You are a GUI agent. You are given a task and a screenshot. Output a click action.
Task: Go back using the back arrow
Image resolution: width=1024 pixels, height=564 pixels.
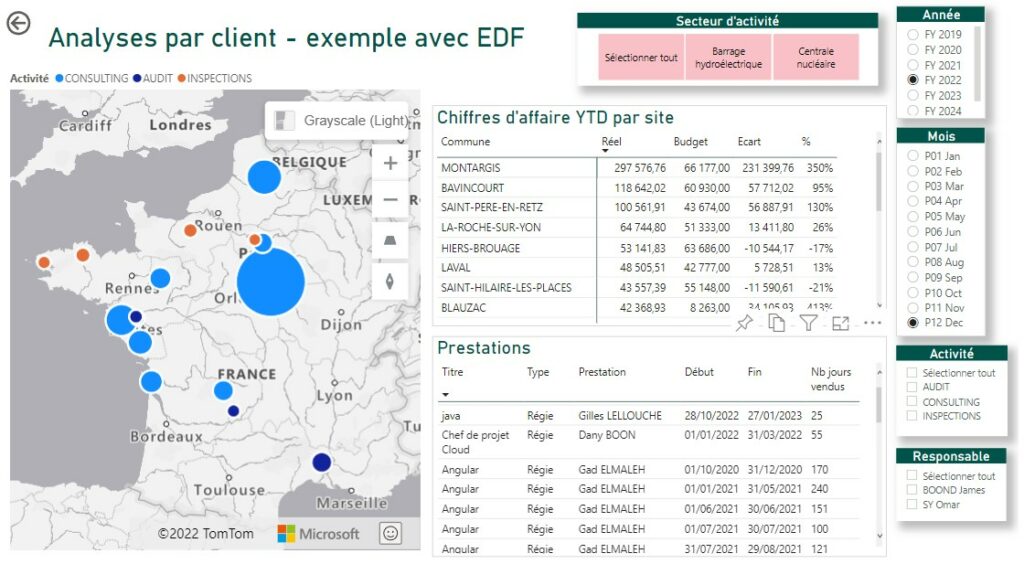[x=18, y=24]
